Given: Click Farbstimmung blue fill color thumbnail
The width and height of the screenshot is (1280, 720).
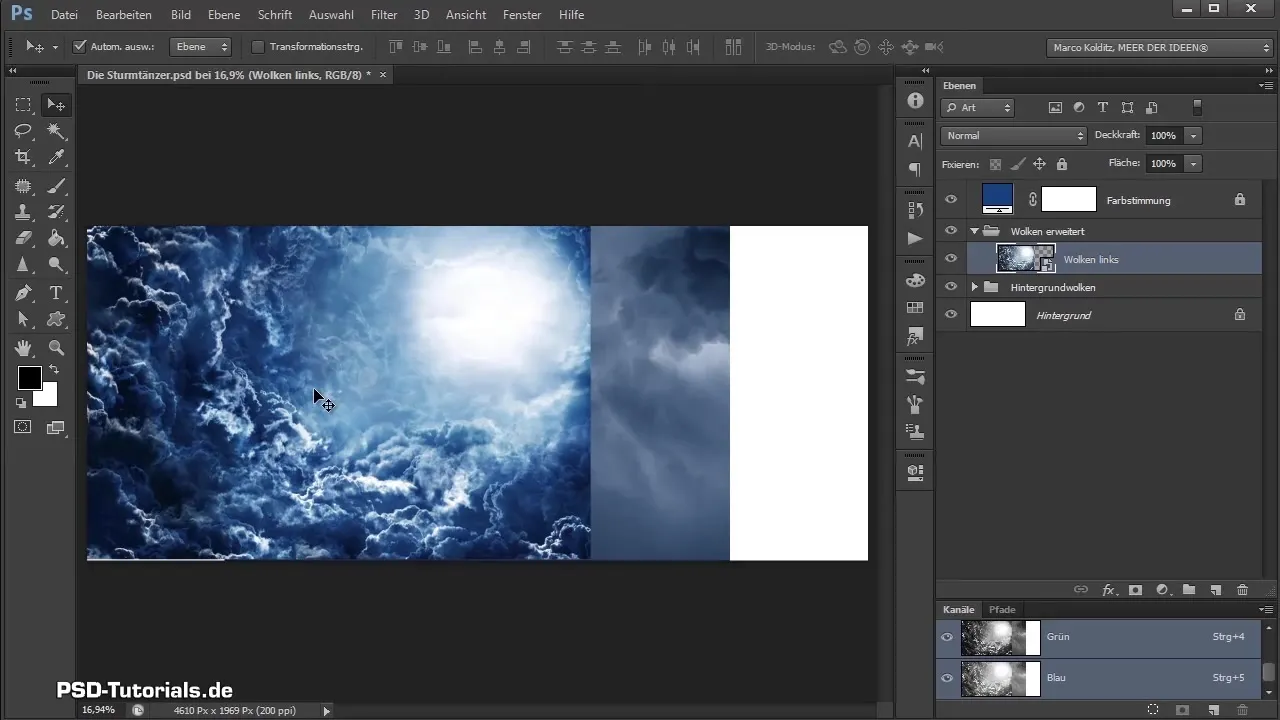Looking at the screenshot, I should pyautogui.click(x=998, y=199).
